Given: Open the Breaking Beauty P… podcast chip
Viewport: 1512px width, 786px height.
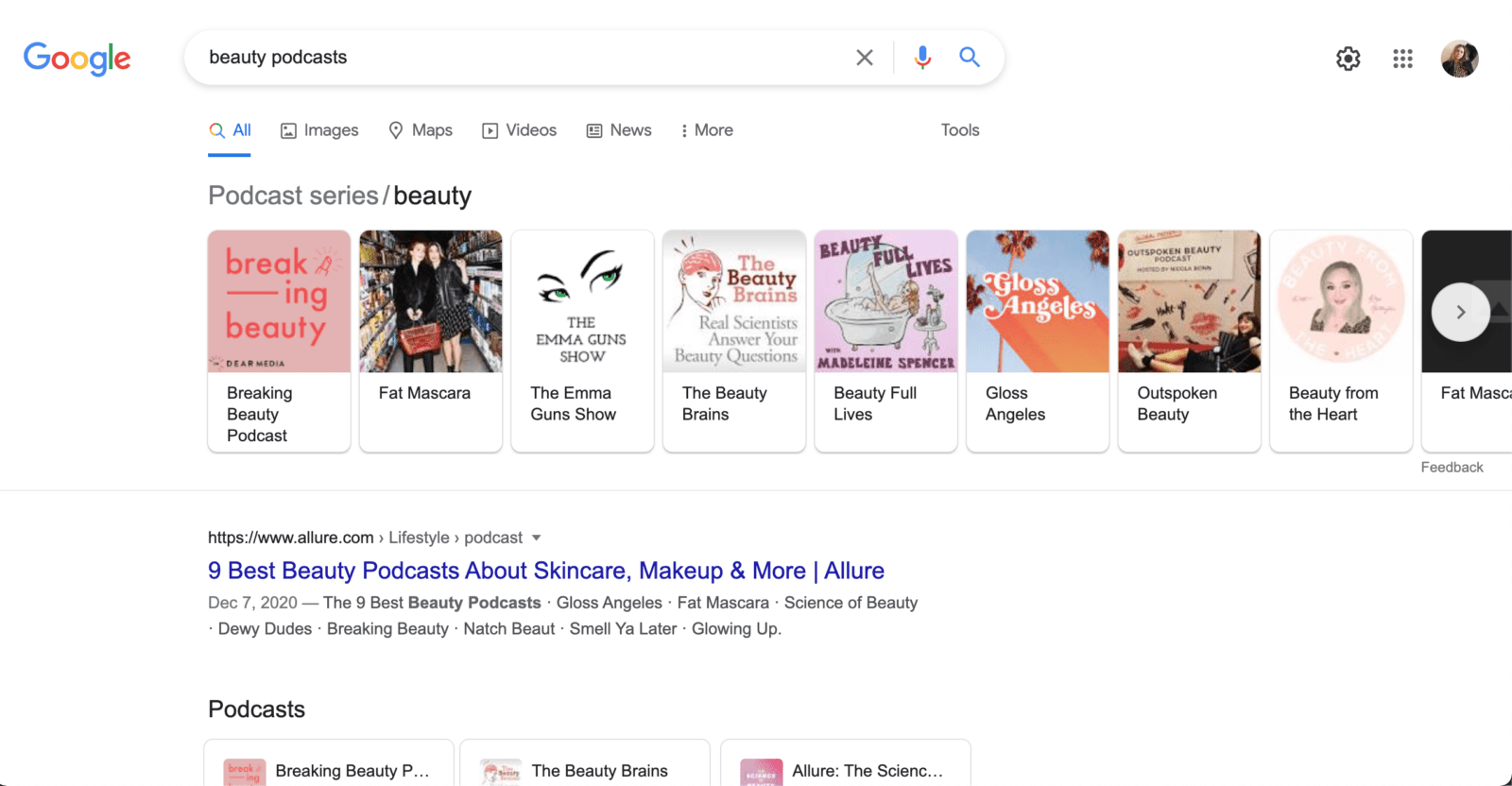Looking at the screenshot, I should (x=329, y=763).
